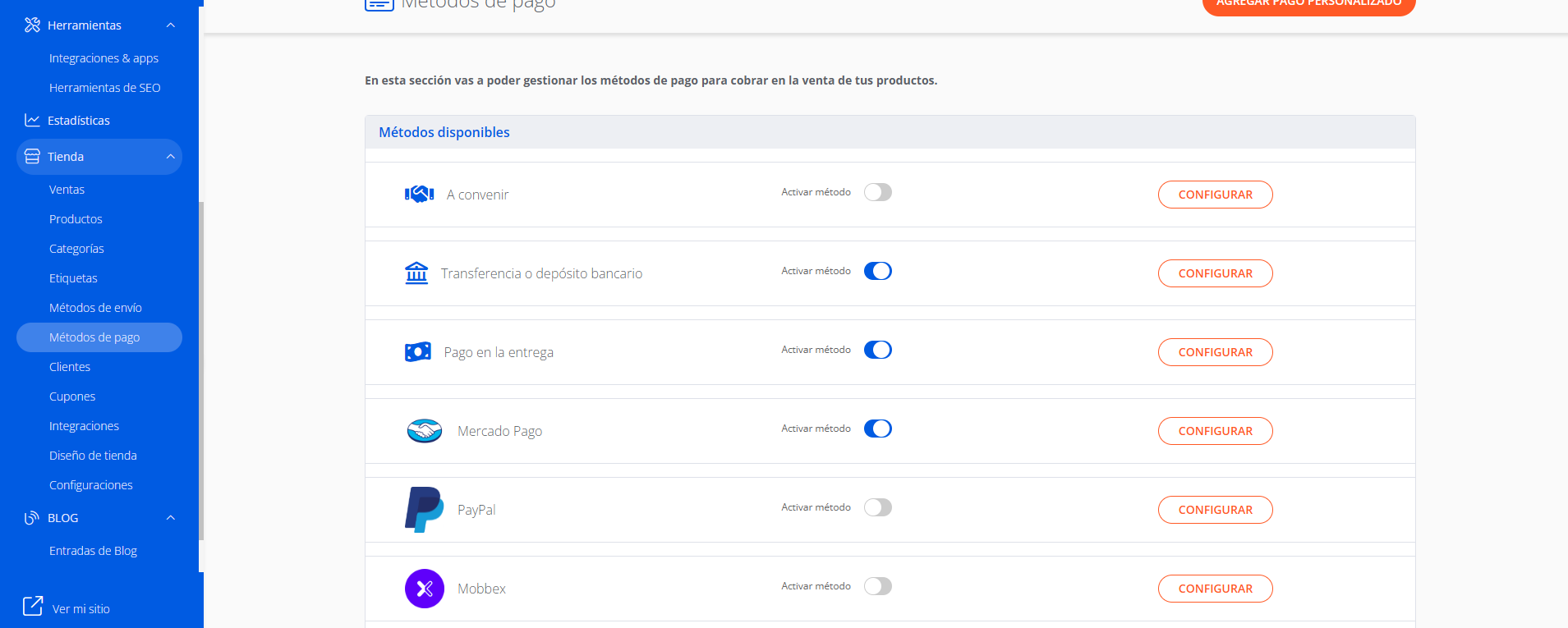The image size is (1568, 628).
Task: Turn off Pago en la entrega toggle
Action: point(878,350)
